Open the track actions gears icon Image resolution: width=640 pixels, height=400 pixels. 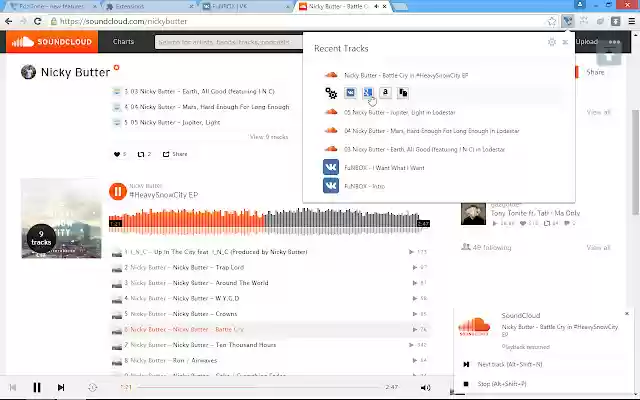(x=331, y=93)
